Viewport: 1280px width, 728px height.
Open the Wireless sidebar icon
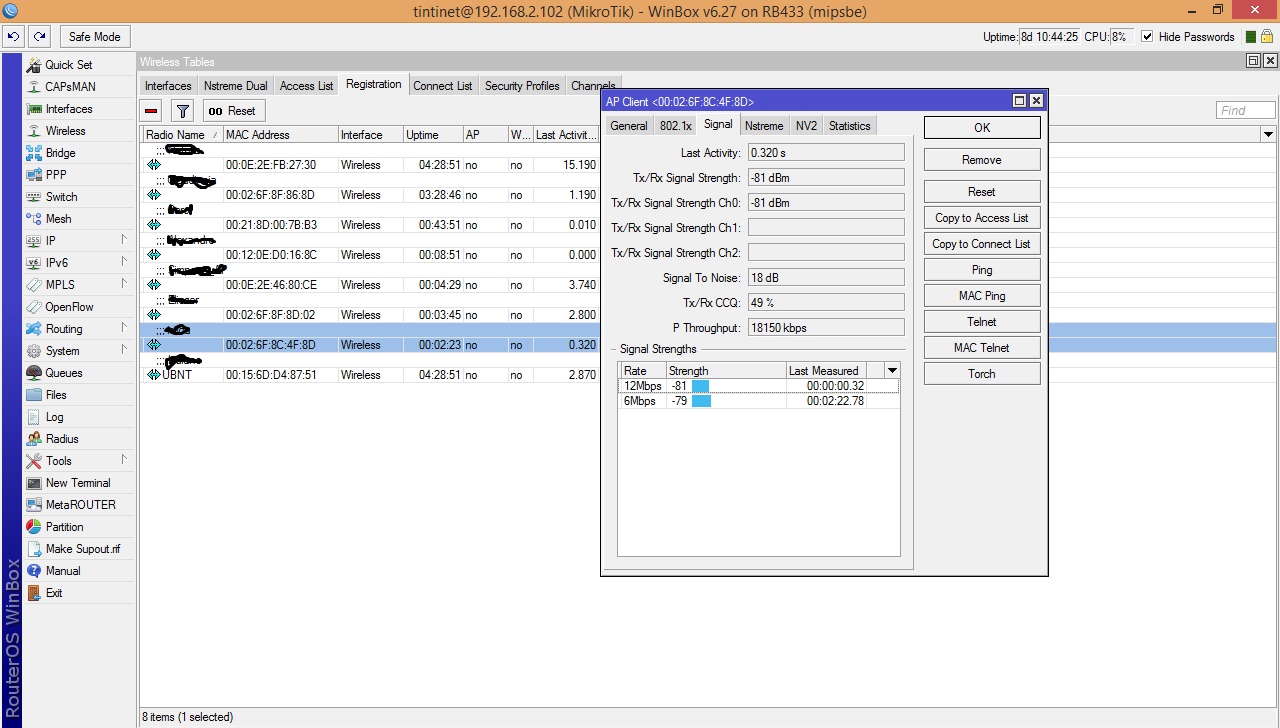(34, 131)
